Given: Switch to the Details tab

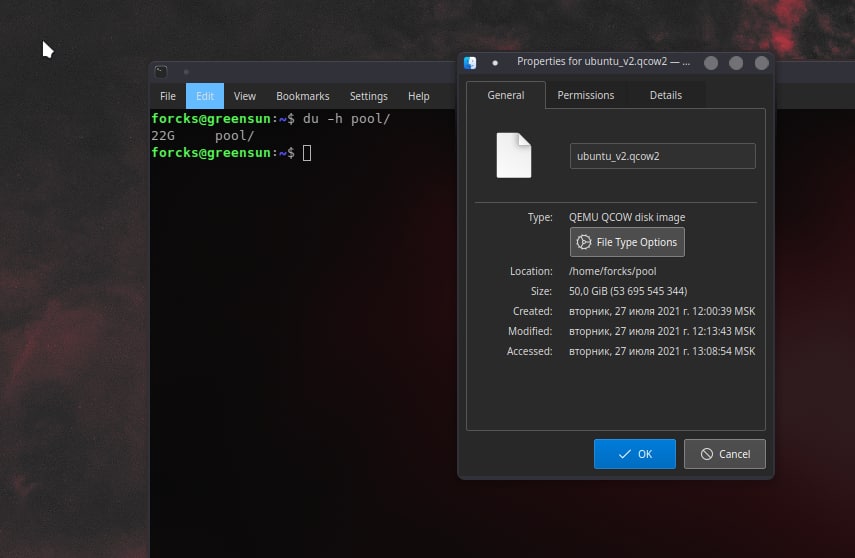Looking at the screenshot, I should click(x=665, y=95).
